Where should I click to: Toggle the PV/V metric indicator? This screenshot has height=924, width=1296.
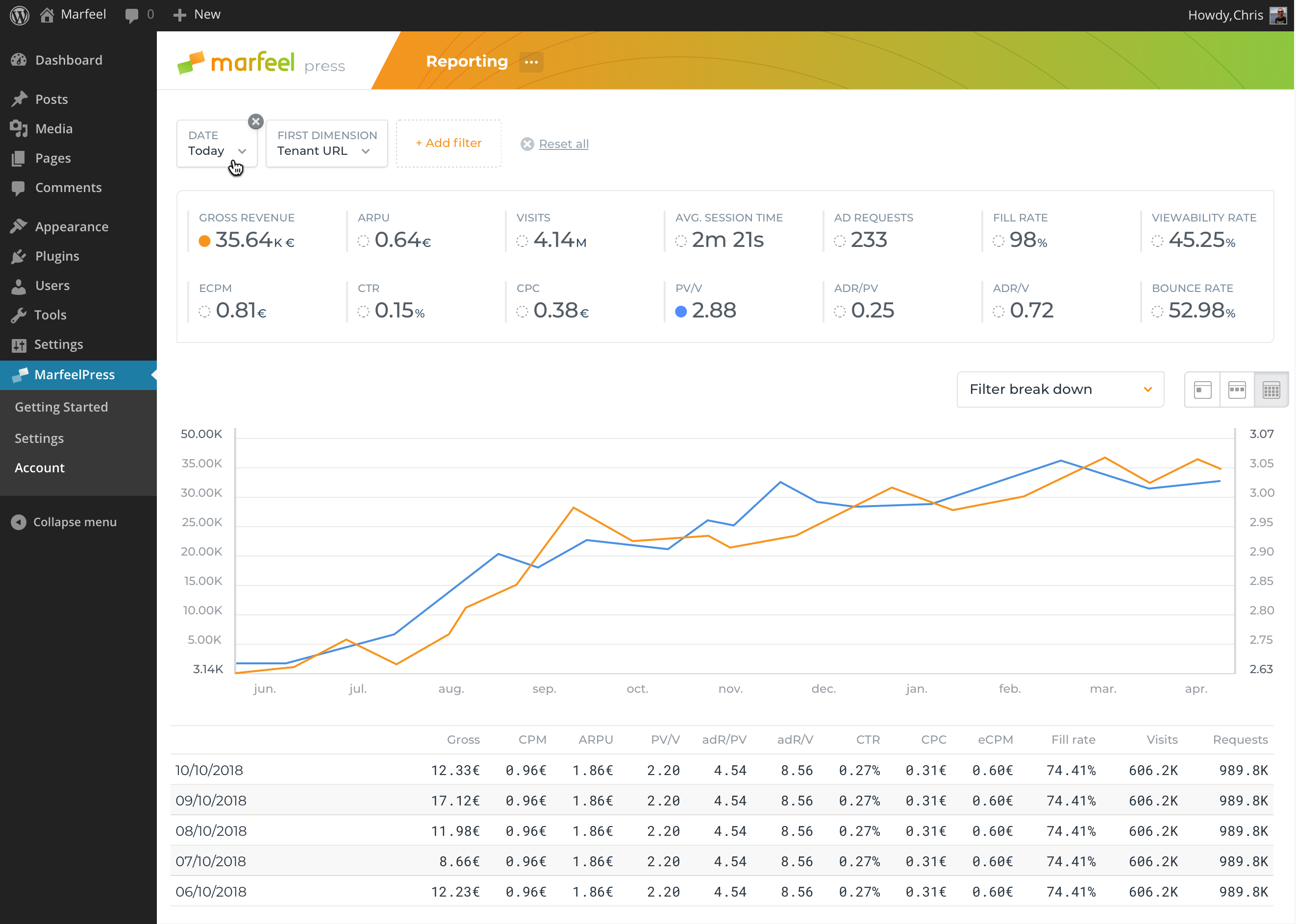[x=681, y=312]
